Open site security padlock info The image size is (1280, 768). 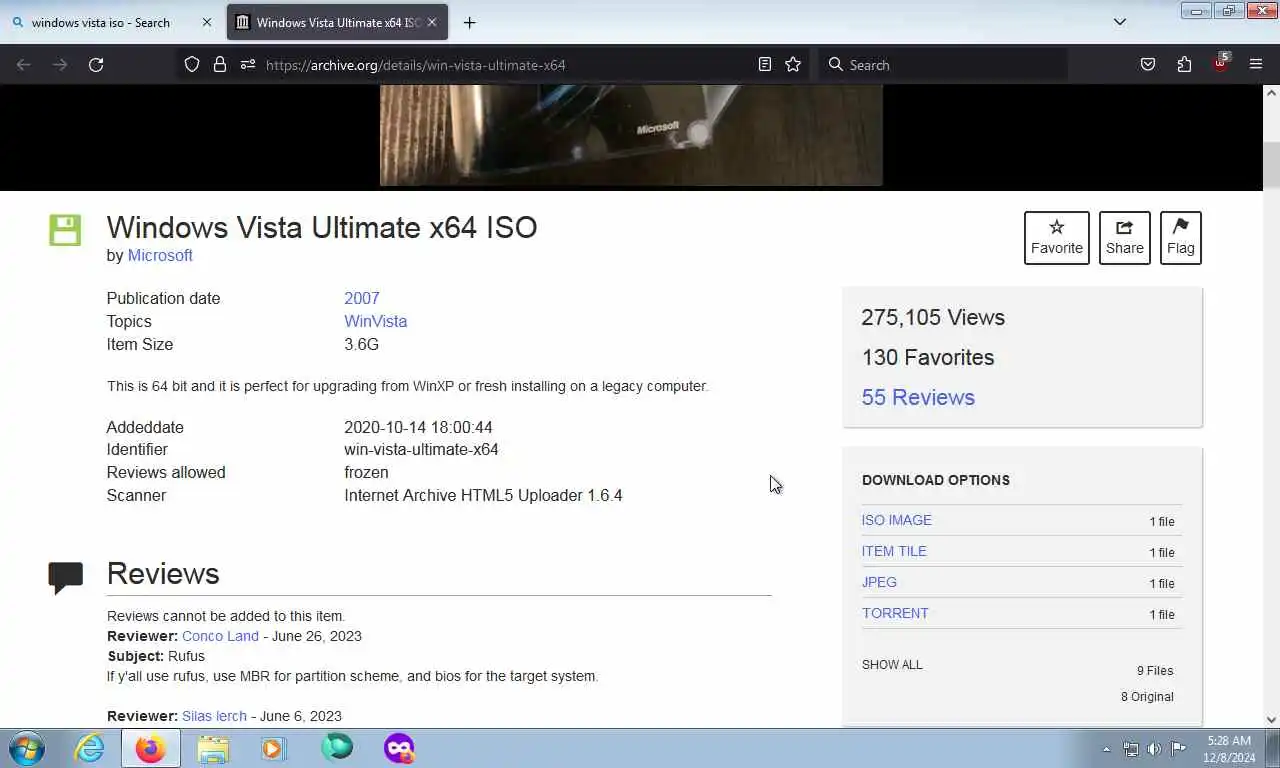pos(220,65)
